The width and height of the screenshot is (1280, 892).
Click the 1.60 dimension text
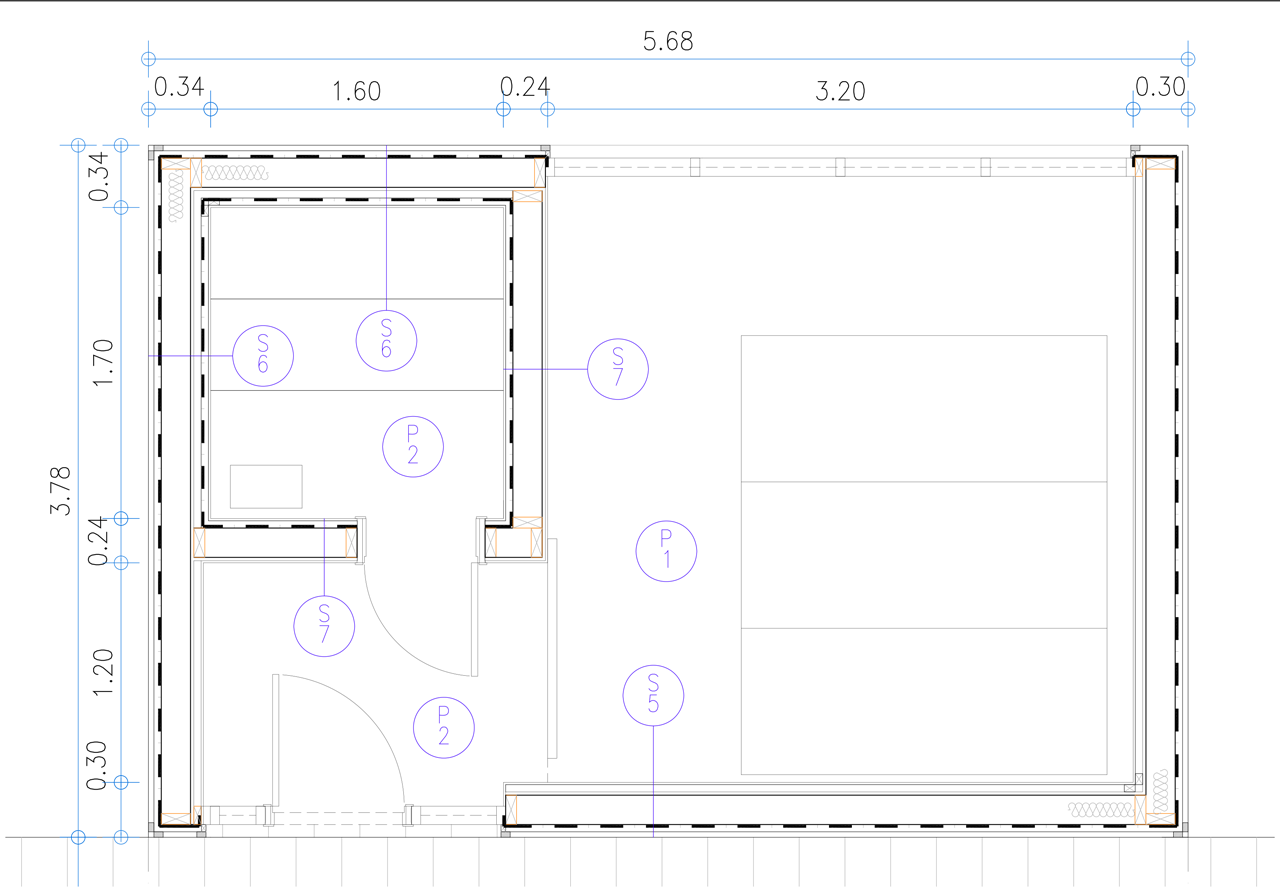(356, 91)
